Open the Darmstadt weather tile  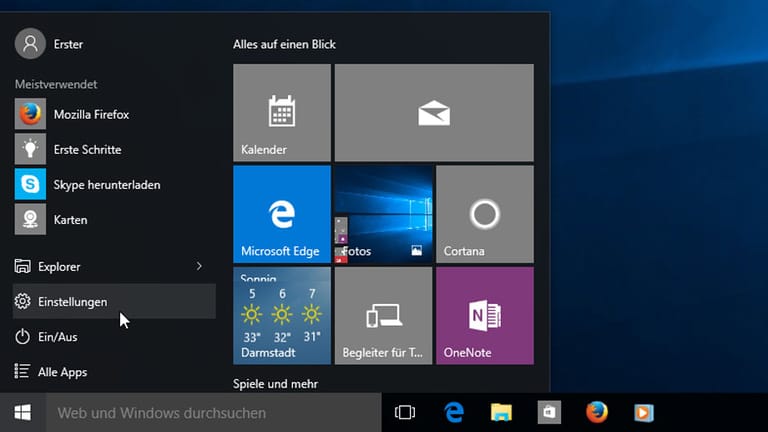[x=282, y=315]
